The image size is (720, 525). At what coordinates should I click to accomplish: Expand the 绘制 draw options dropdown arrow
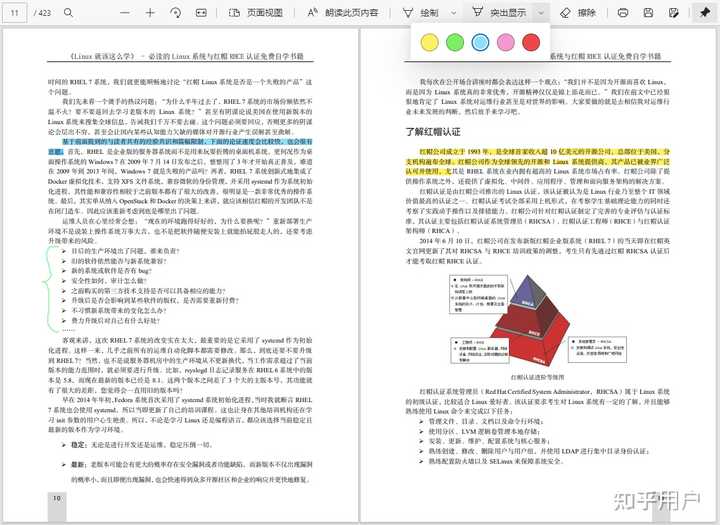tap(454, 13)
